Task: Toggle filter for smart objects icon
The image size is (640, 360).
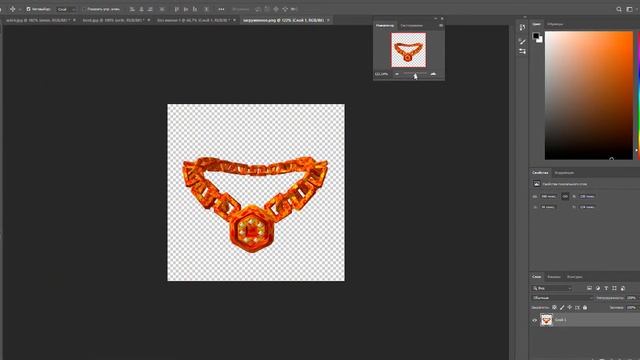Action: (x=623, y=288)
